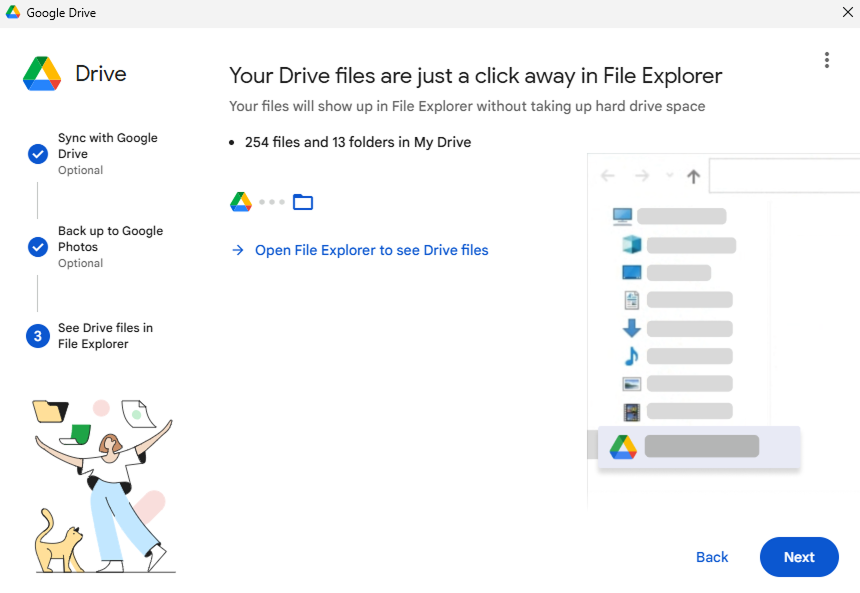Open File Explorer to see Drive files
This screenshot has height=593, width=860.
click(371, 250)
